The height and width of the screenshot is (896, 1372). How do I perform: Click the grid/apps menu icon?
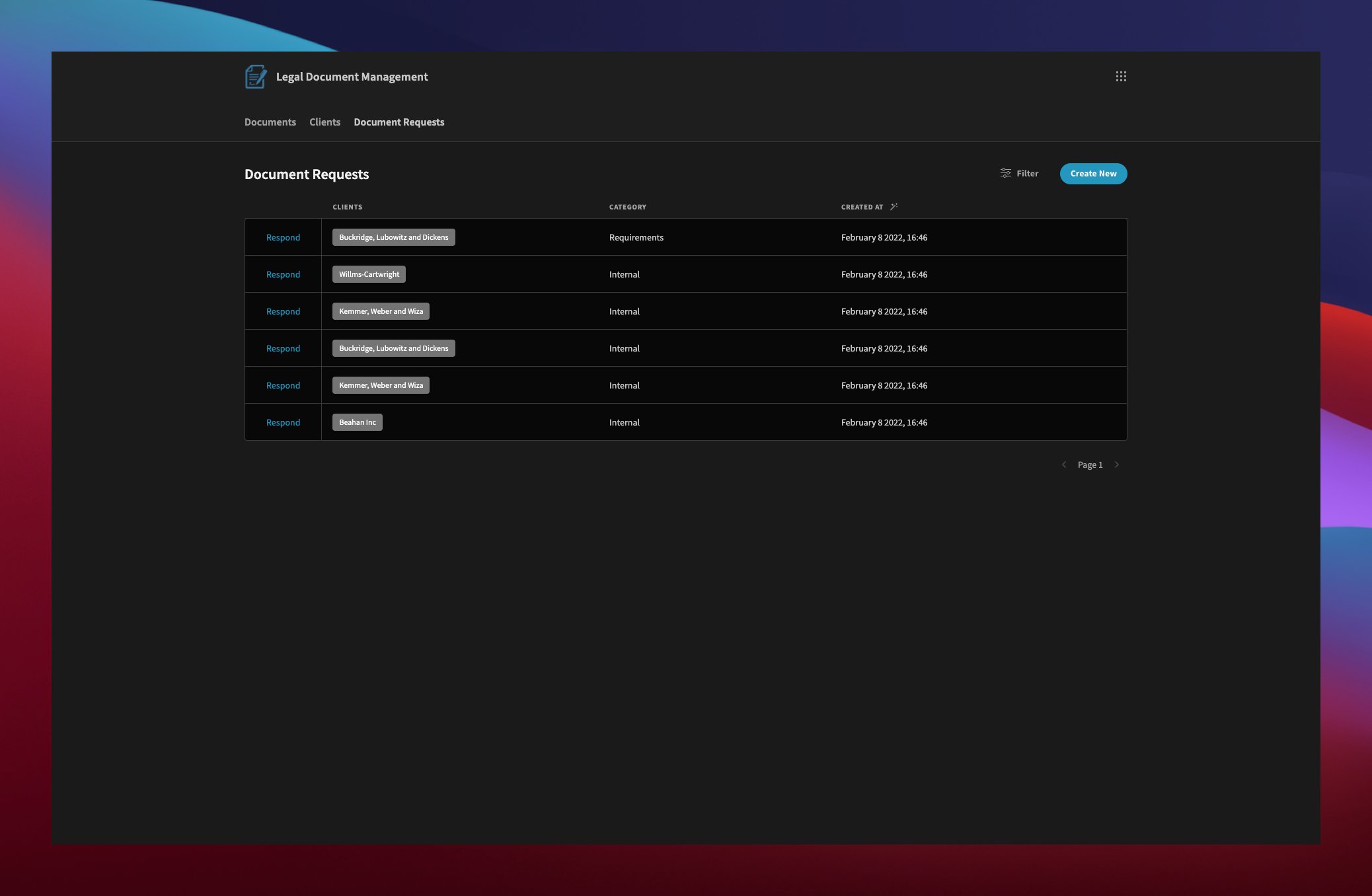(1121, 75)
